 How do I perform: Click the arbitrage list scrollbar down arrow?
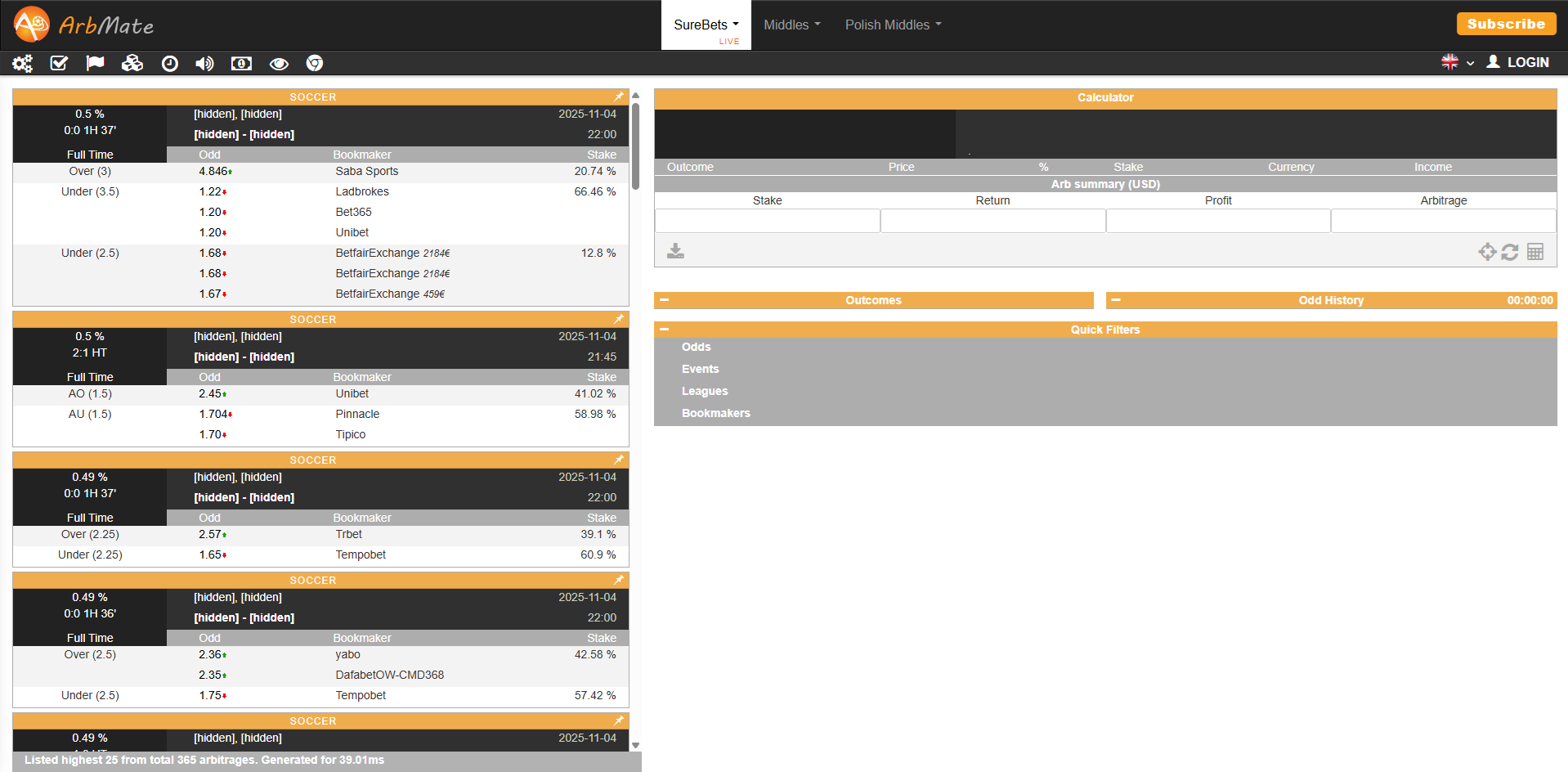click(x=635, y=745)
